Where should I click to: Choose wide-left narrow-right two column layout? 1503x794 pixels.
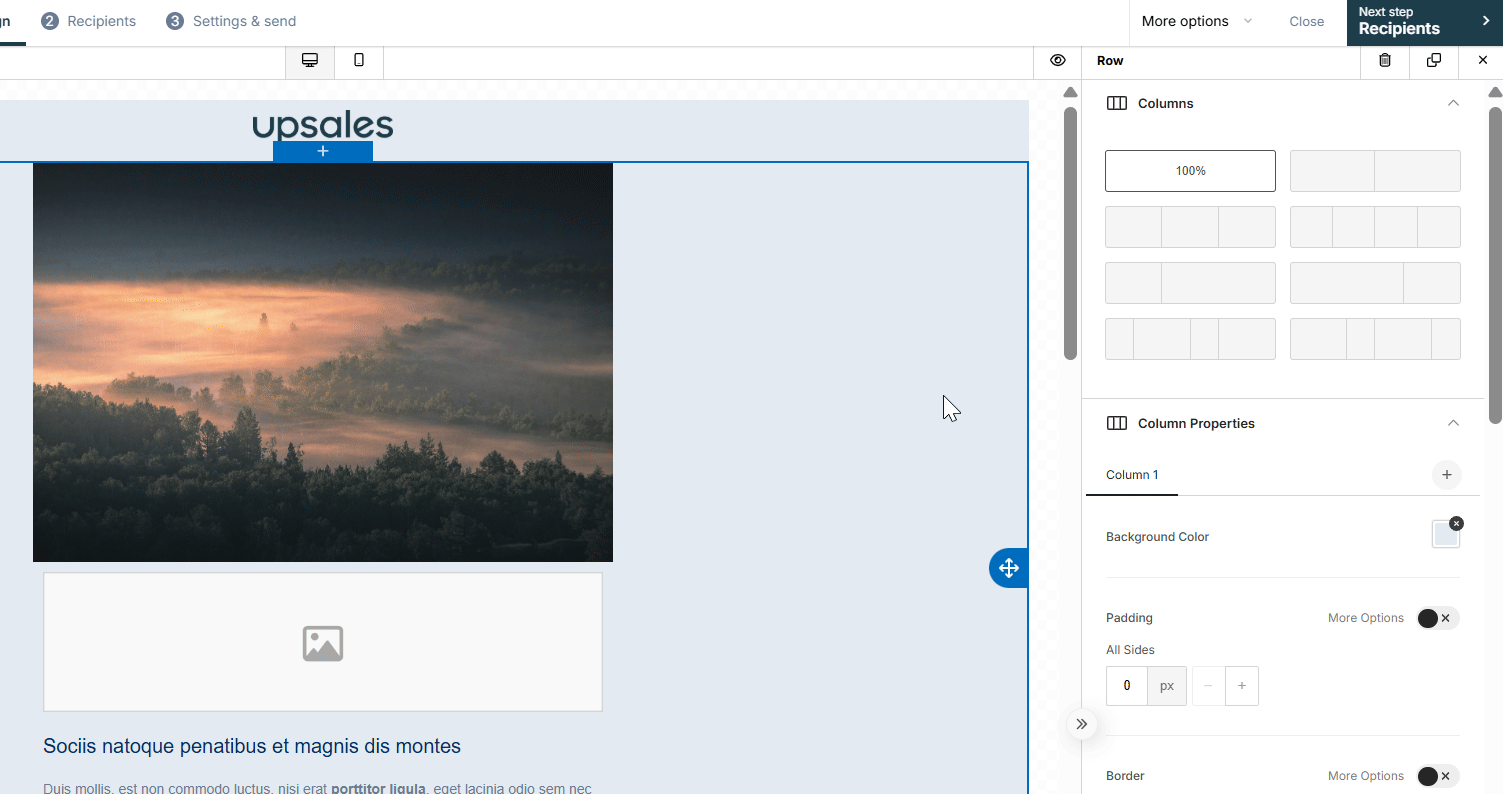[1375, 283]
